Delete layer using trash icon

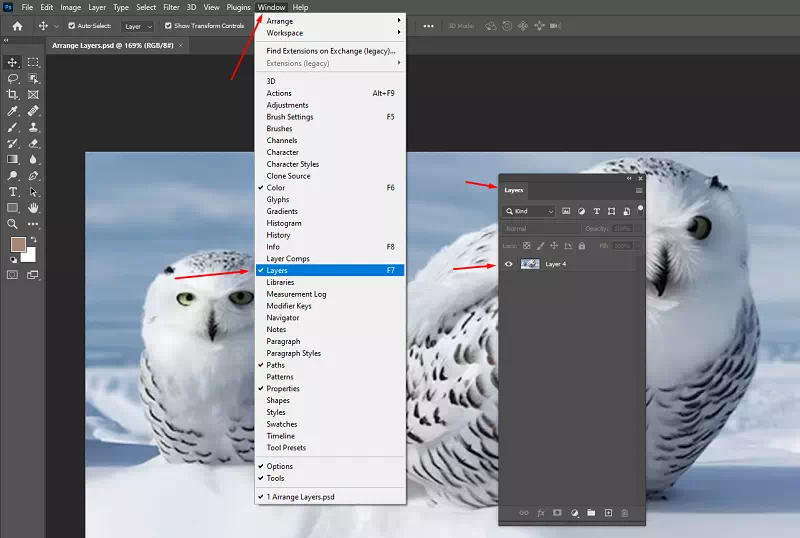click(x=624, y=513)
